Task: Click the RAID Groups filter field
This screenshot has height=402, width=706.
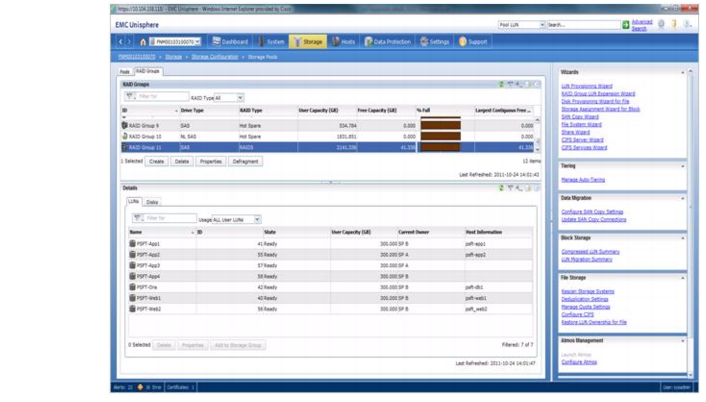Action: pos(161,96)
